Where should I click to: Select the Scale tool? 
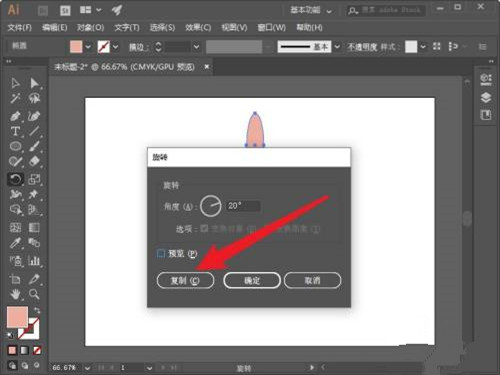(x=34, y=179)
